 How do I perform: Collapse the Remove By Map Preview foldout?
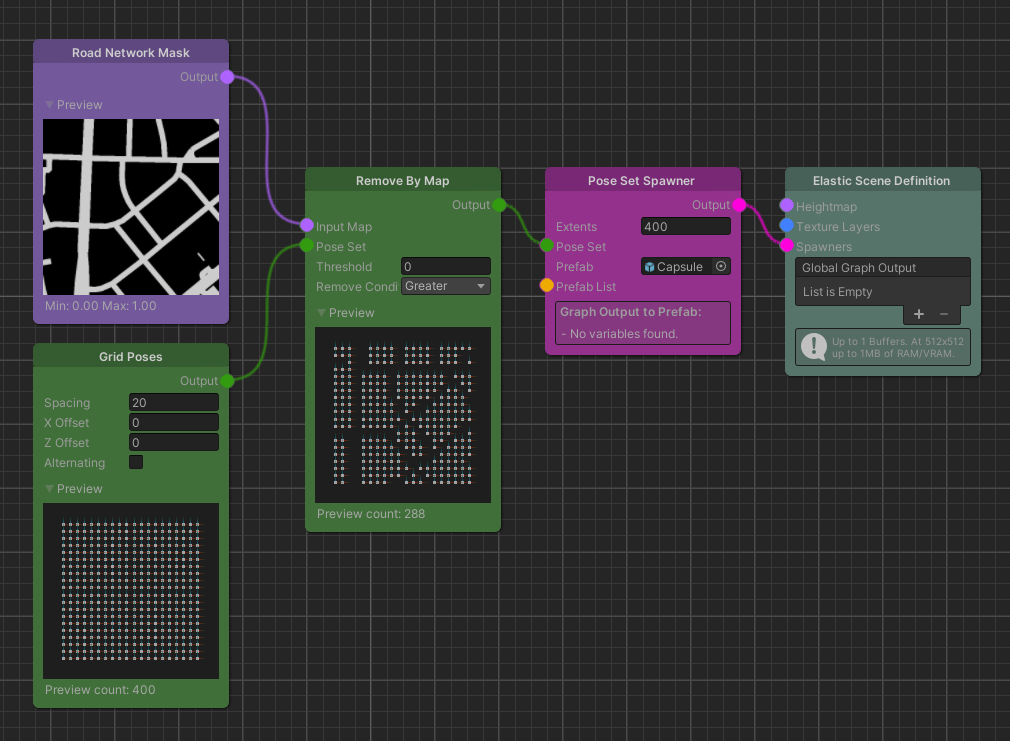coord(322,313)
